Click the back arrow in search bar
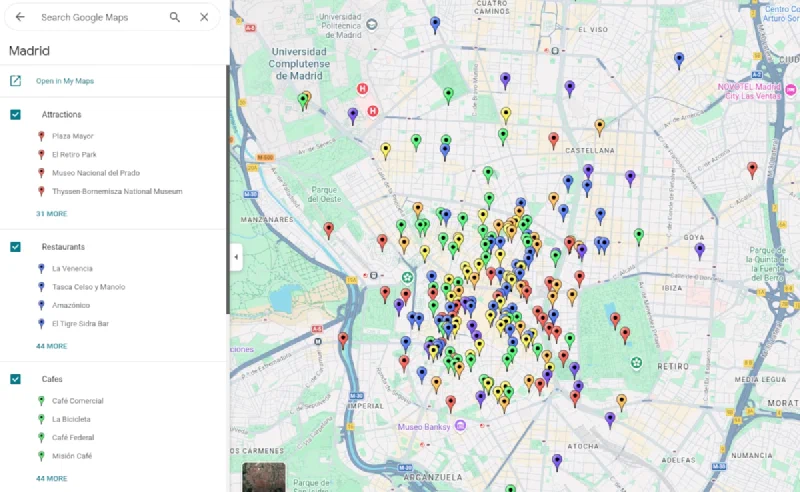This screenshot has width=800, height=492. tap(20, 17)
